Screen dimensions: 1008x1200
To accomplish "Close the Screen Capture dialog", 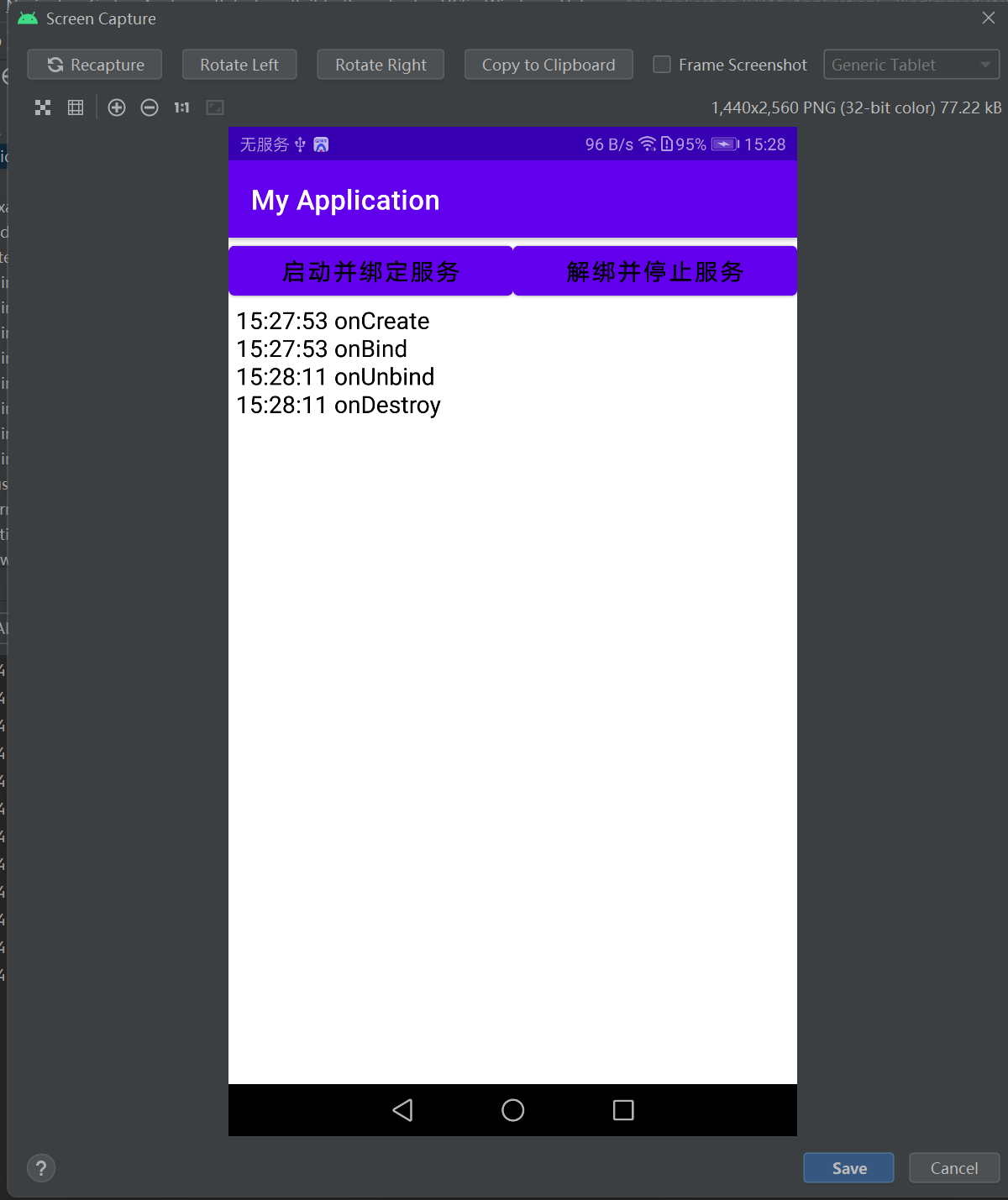I will pyautogui.click(x=989, y=18).
